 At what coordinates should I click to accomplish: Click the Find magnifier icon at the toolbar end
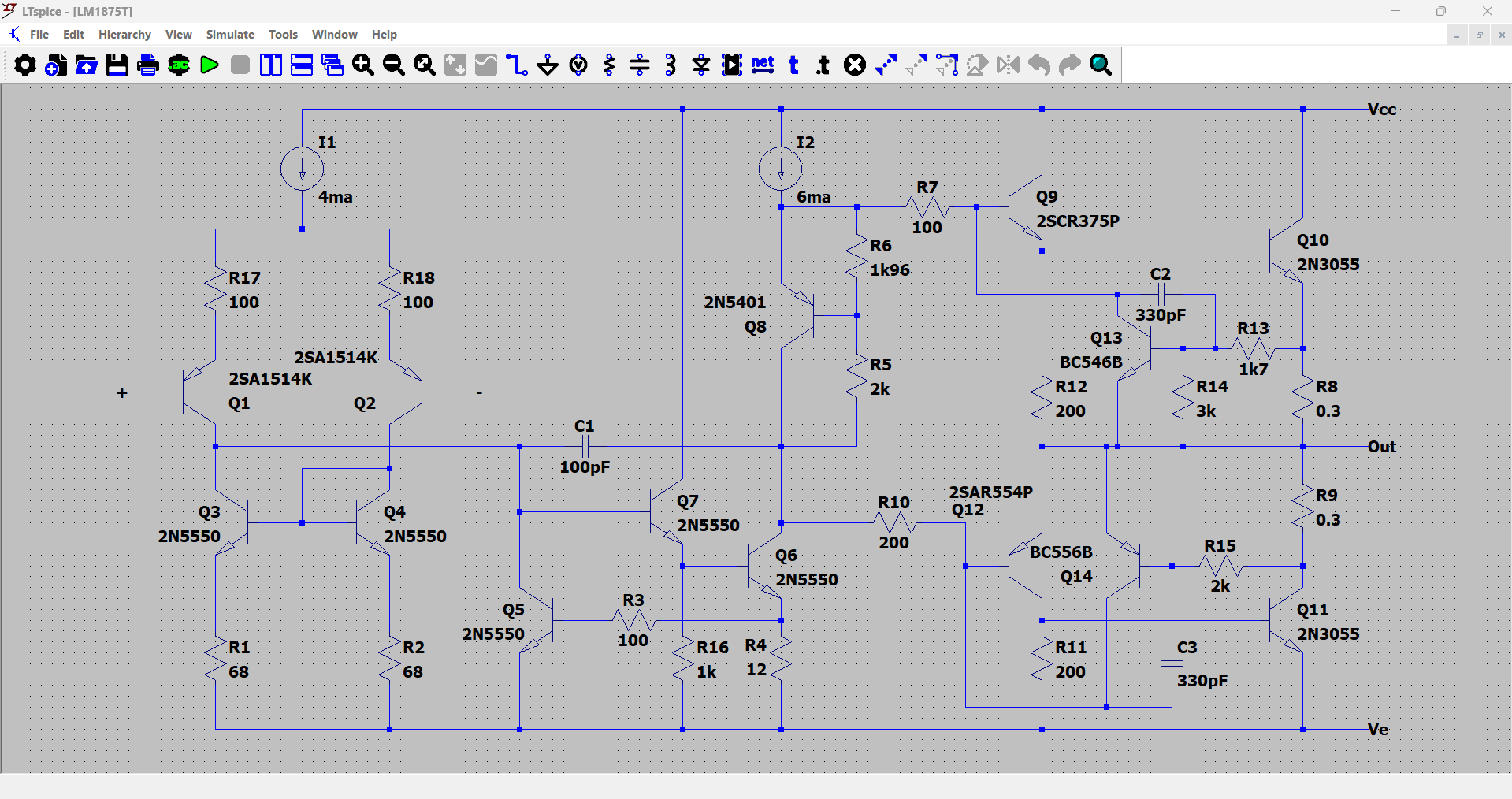1101,65
